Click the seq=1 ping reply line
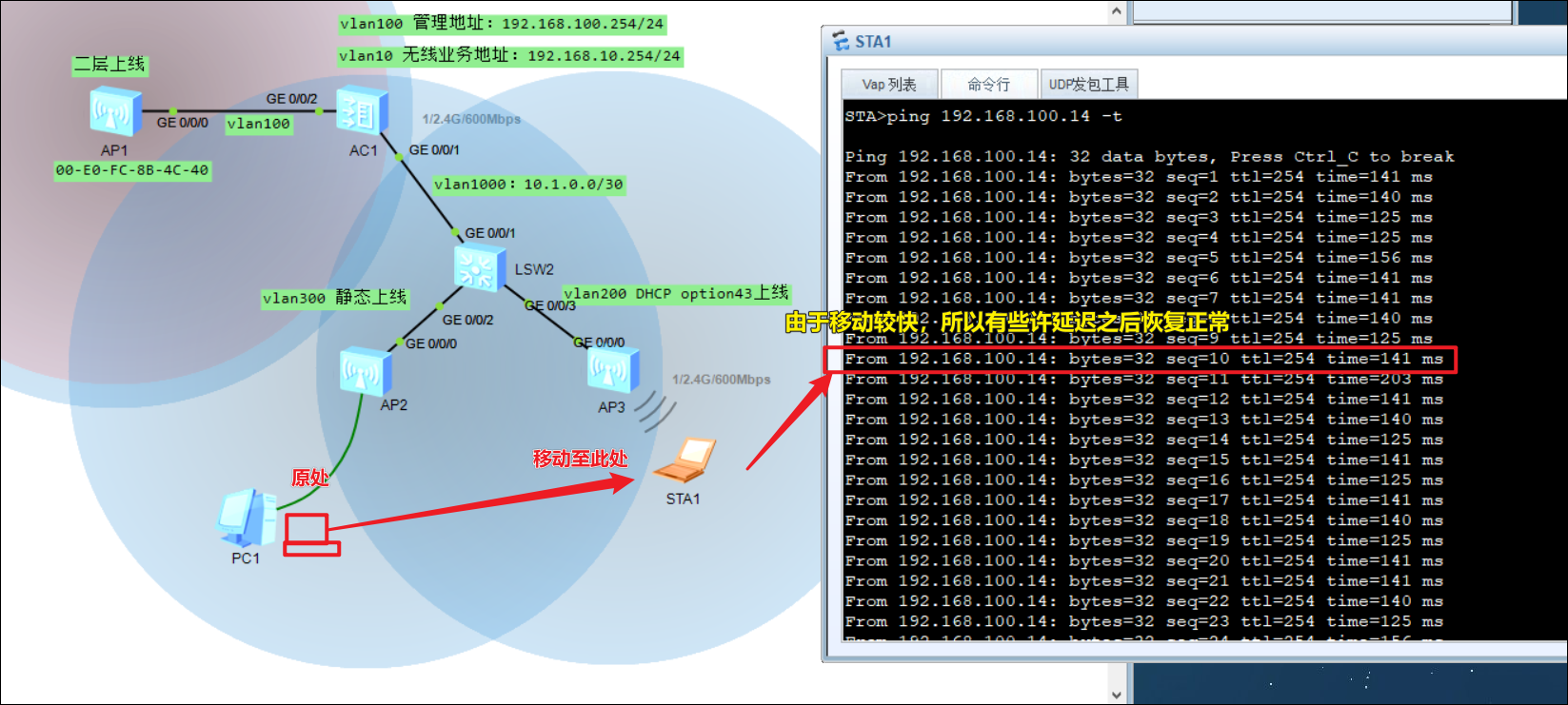The image size is (1568, 705). click(x=1138, y=177)
